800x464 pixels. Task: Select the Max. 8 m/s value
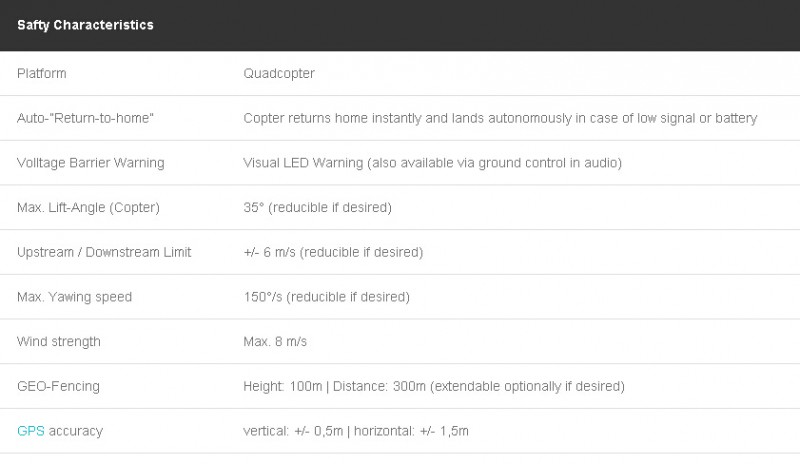coord(275,341)
